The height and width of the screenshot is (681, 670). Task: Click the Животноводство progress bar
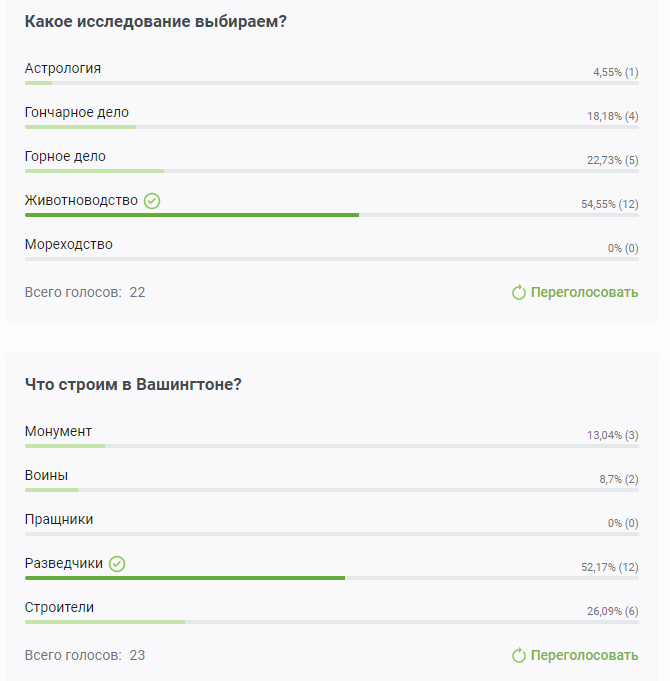(192, 215)
